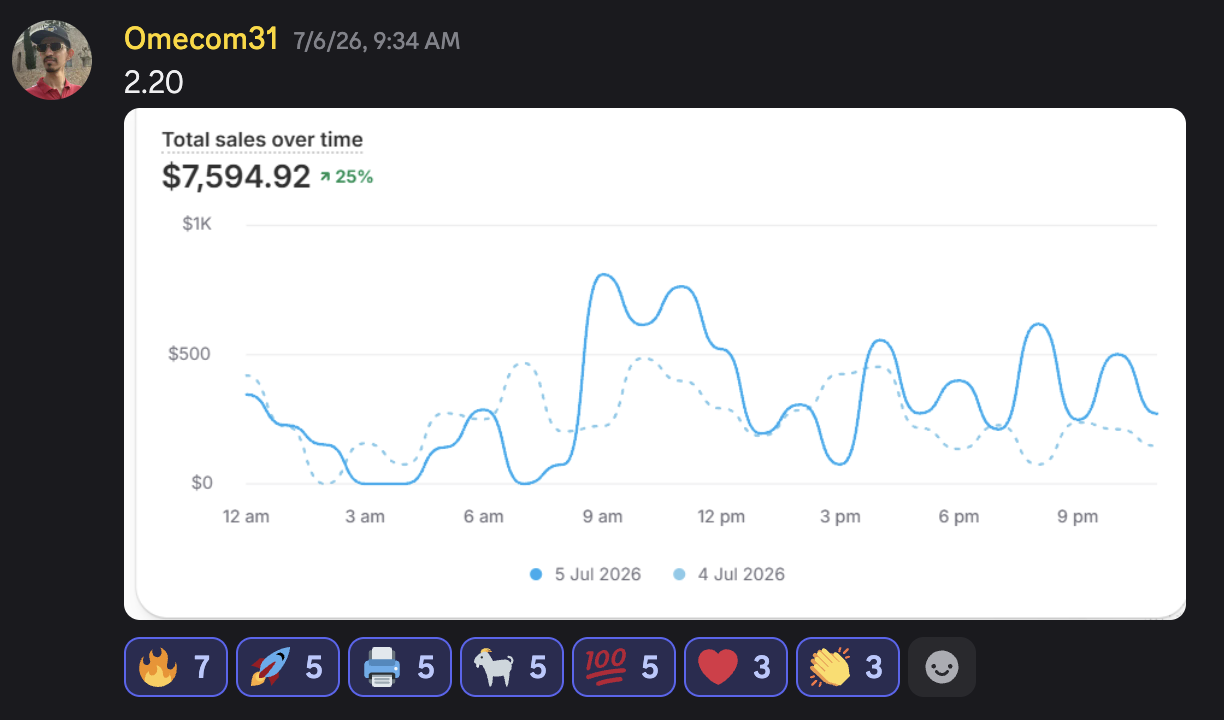Screen dimensions: 1224x720
Task: Click the $1K axis label
Action: [197, 224]
